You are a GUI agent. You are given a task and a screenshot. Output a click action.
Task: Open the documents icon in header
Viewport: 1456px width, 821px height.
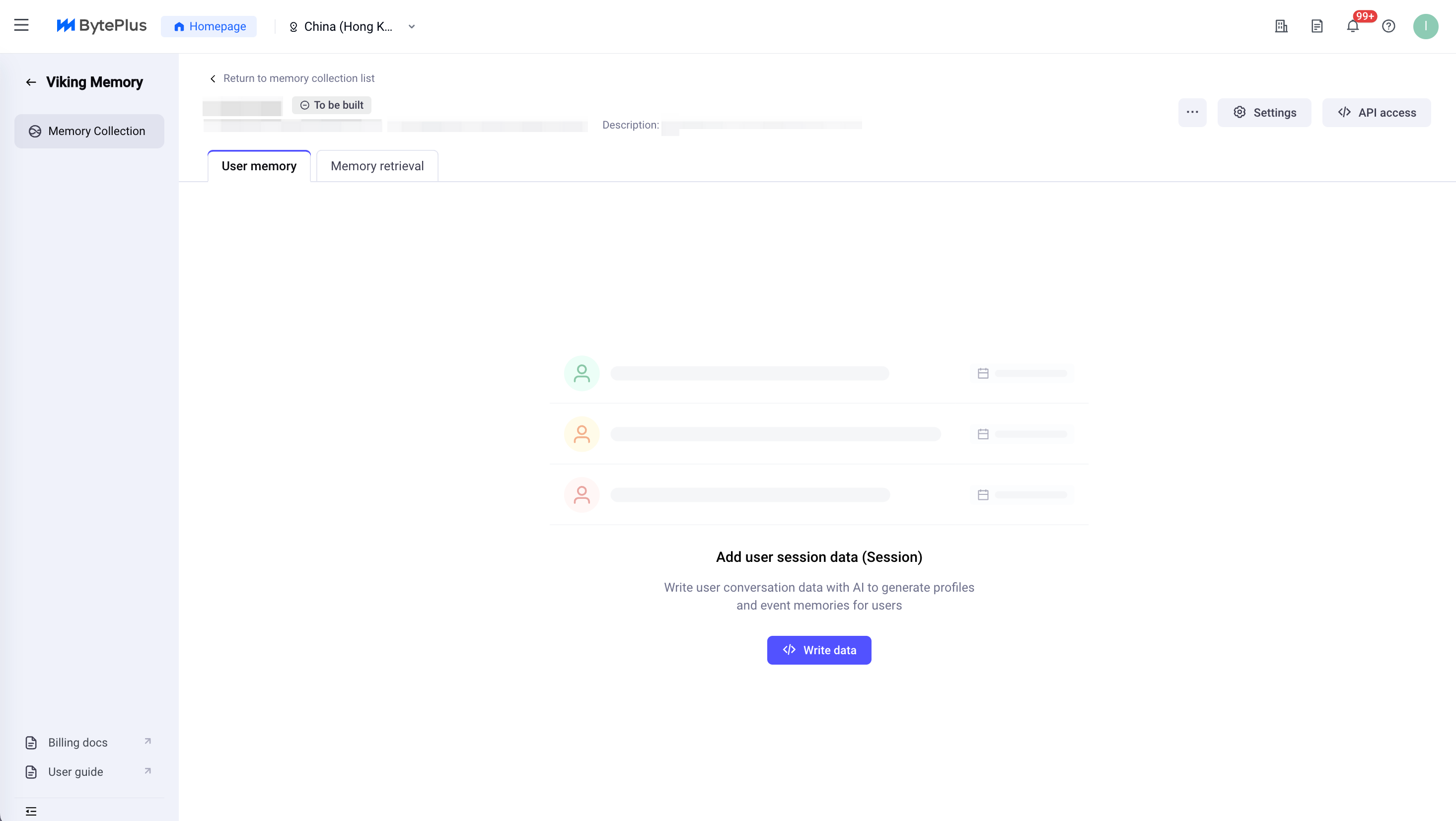[1317, 27]
